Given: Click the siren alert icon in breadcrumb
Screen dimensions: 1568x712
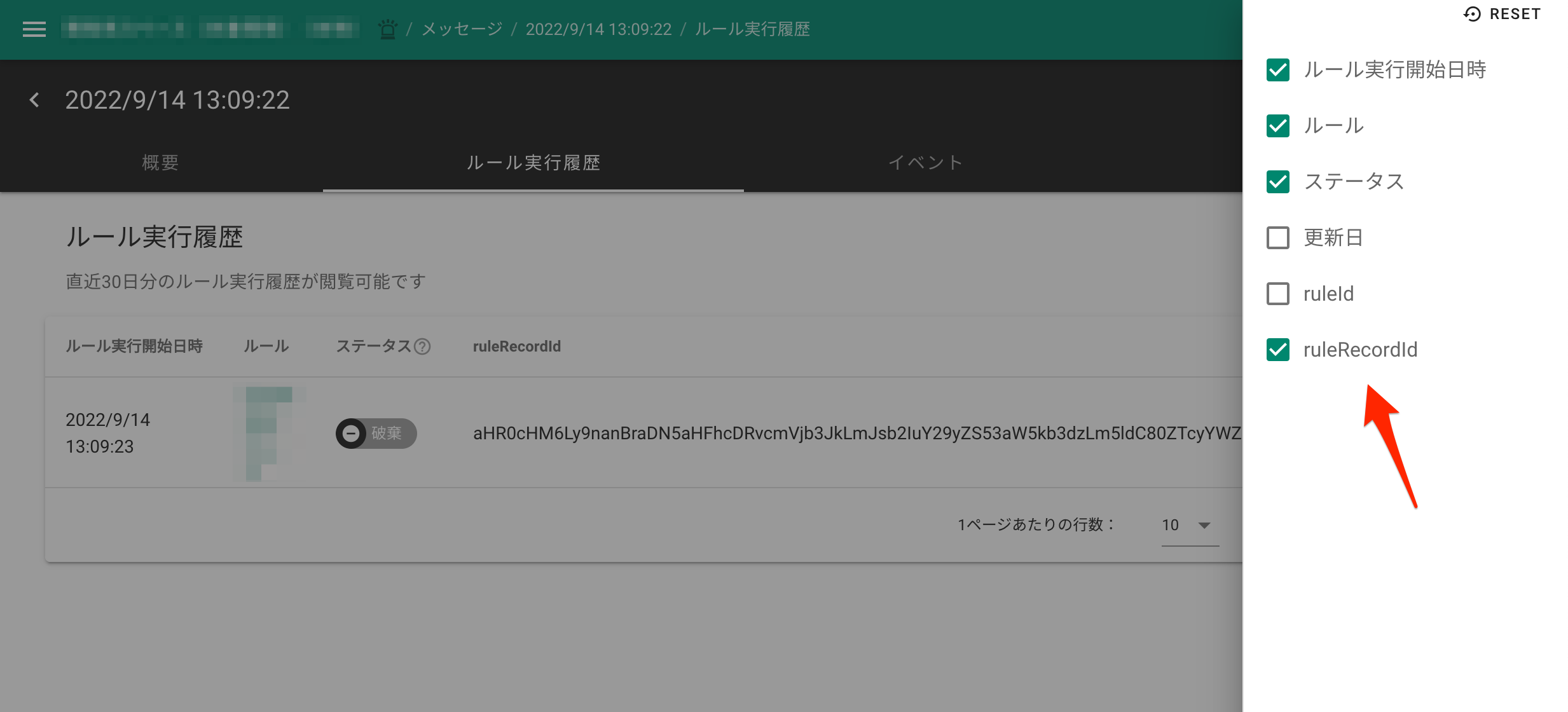Looking at the screenshot, I should coord(387,29).
